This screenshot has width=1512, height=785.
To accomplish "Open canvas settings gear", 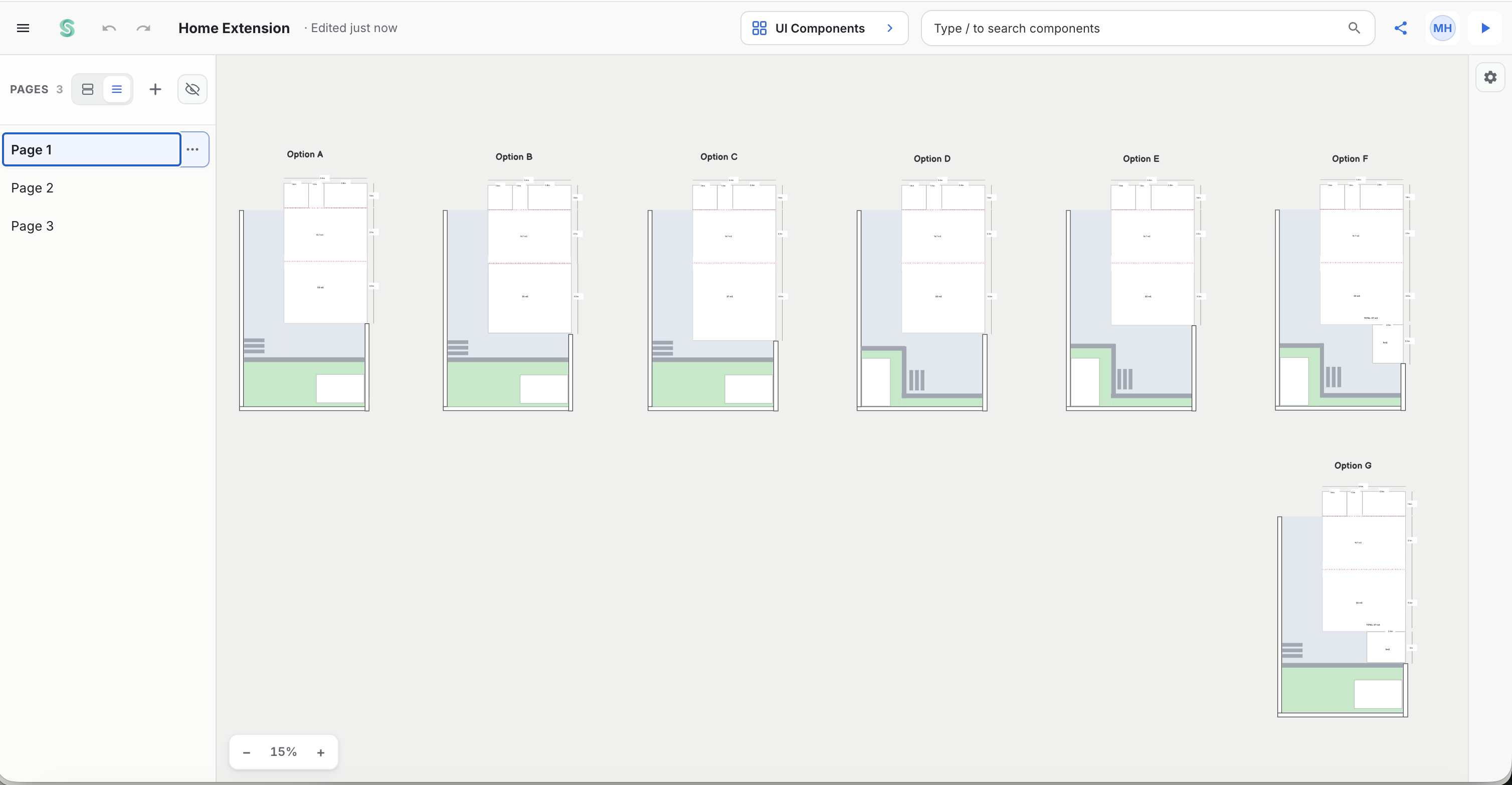I will 1490,77.
